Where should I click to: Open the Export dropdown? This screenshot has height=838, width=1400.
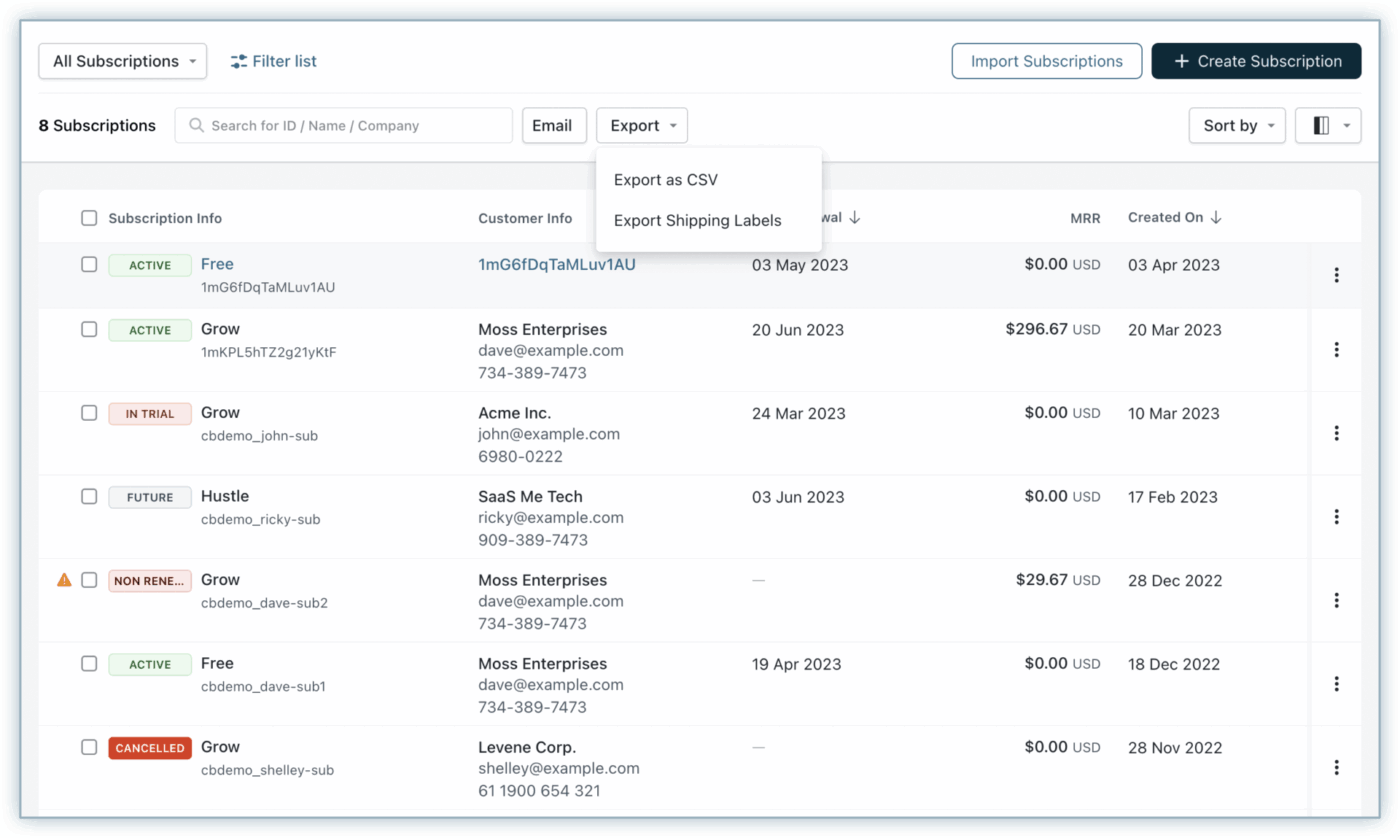click(642, 125)
